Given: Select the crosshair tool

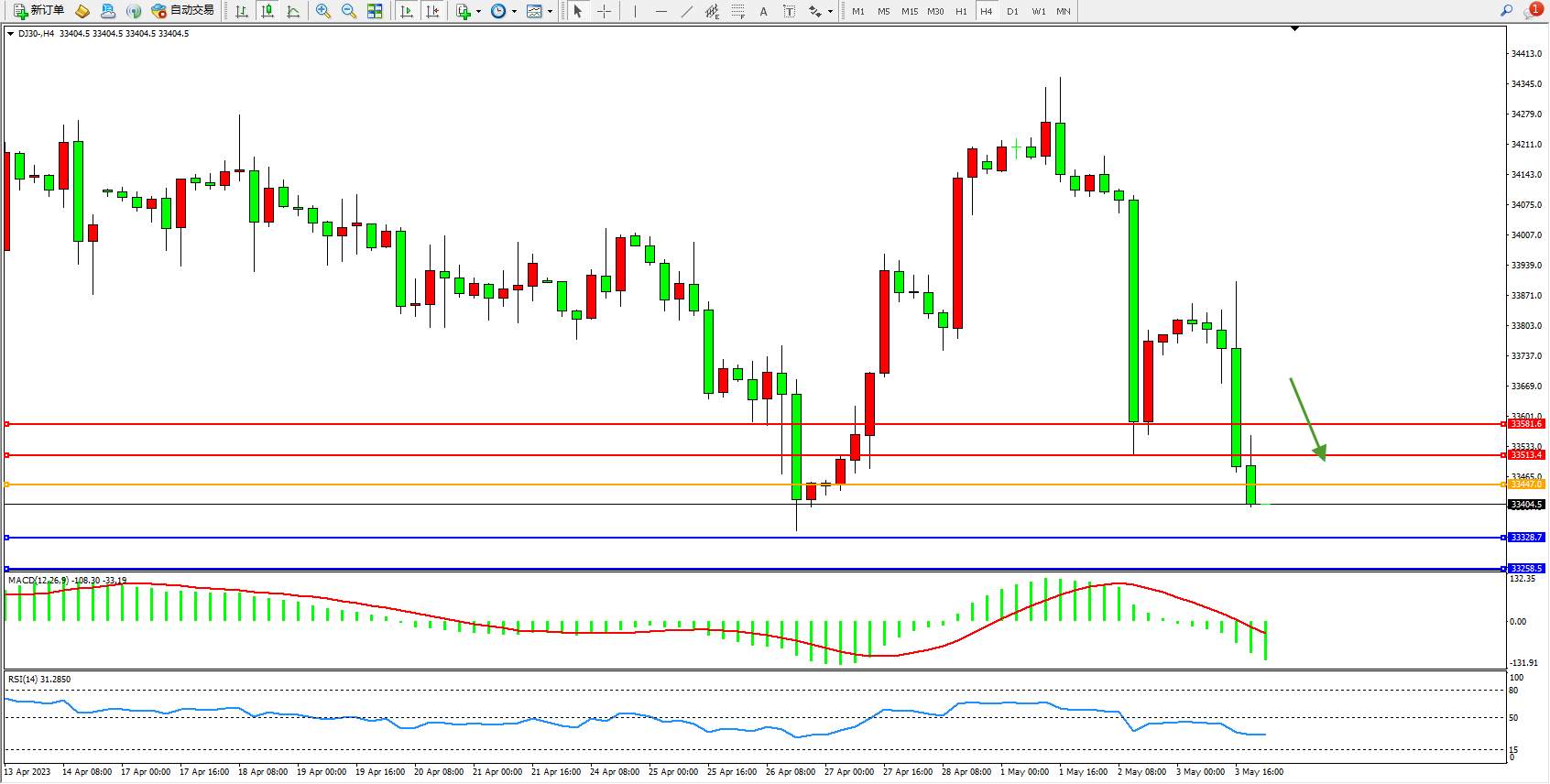Looking at the screenshot, I should pyautogui.click(x=605, y=11).
